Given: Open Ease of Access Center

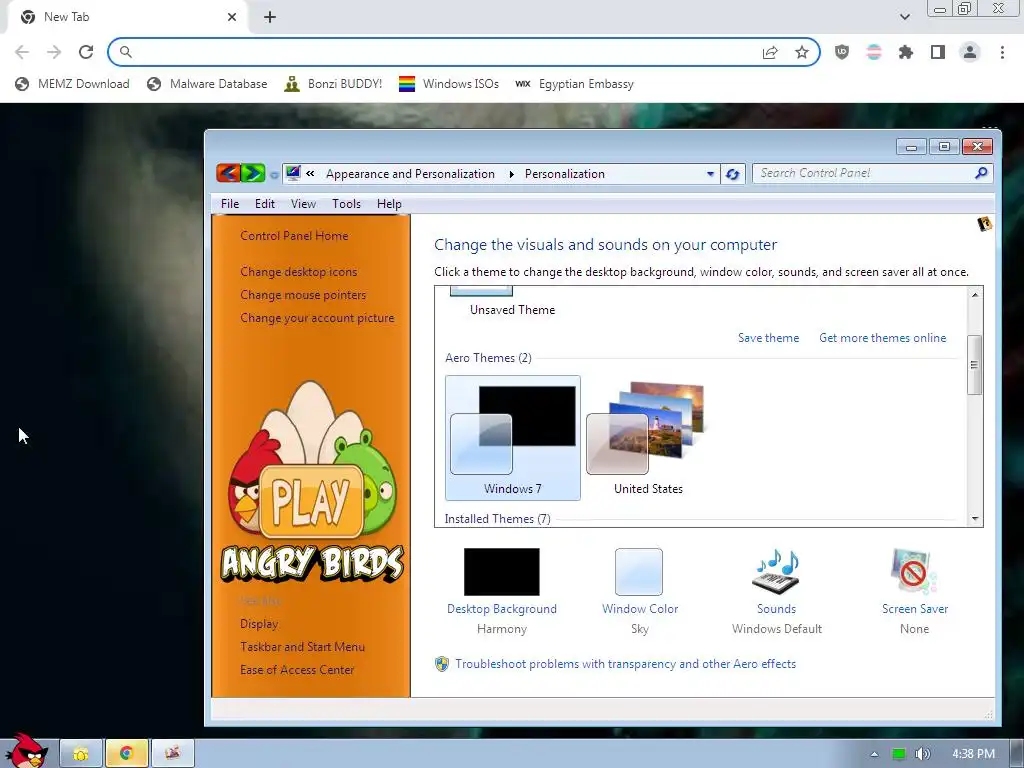Looking at the screenshot, I should [x=296, y=669].
